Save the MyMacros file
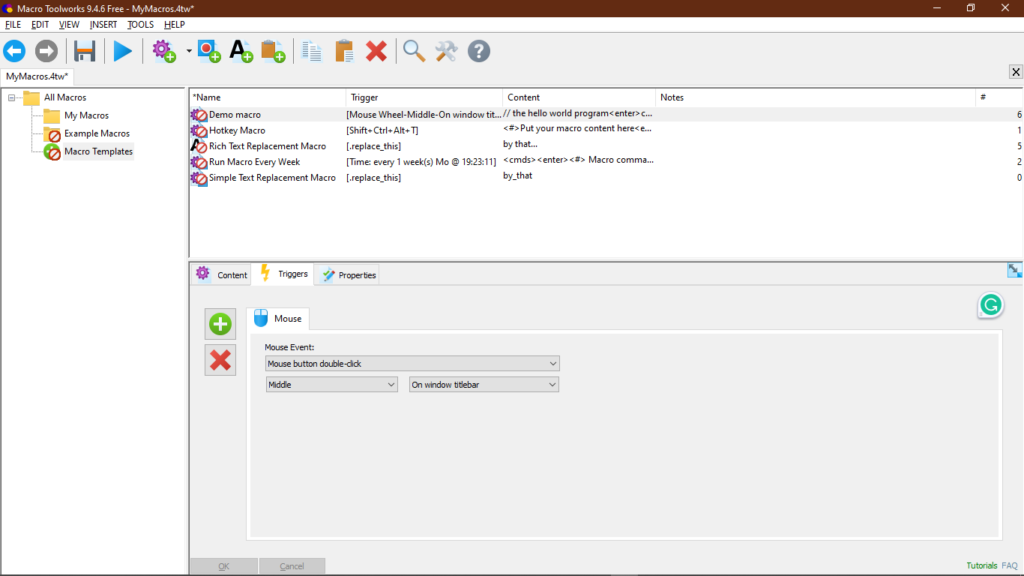The image size is (1024, 576). coord(84,51)
